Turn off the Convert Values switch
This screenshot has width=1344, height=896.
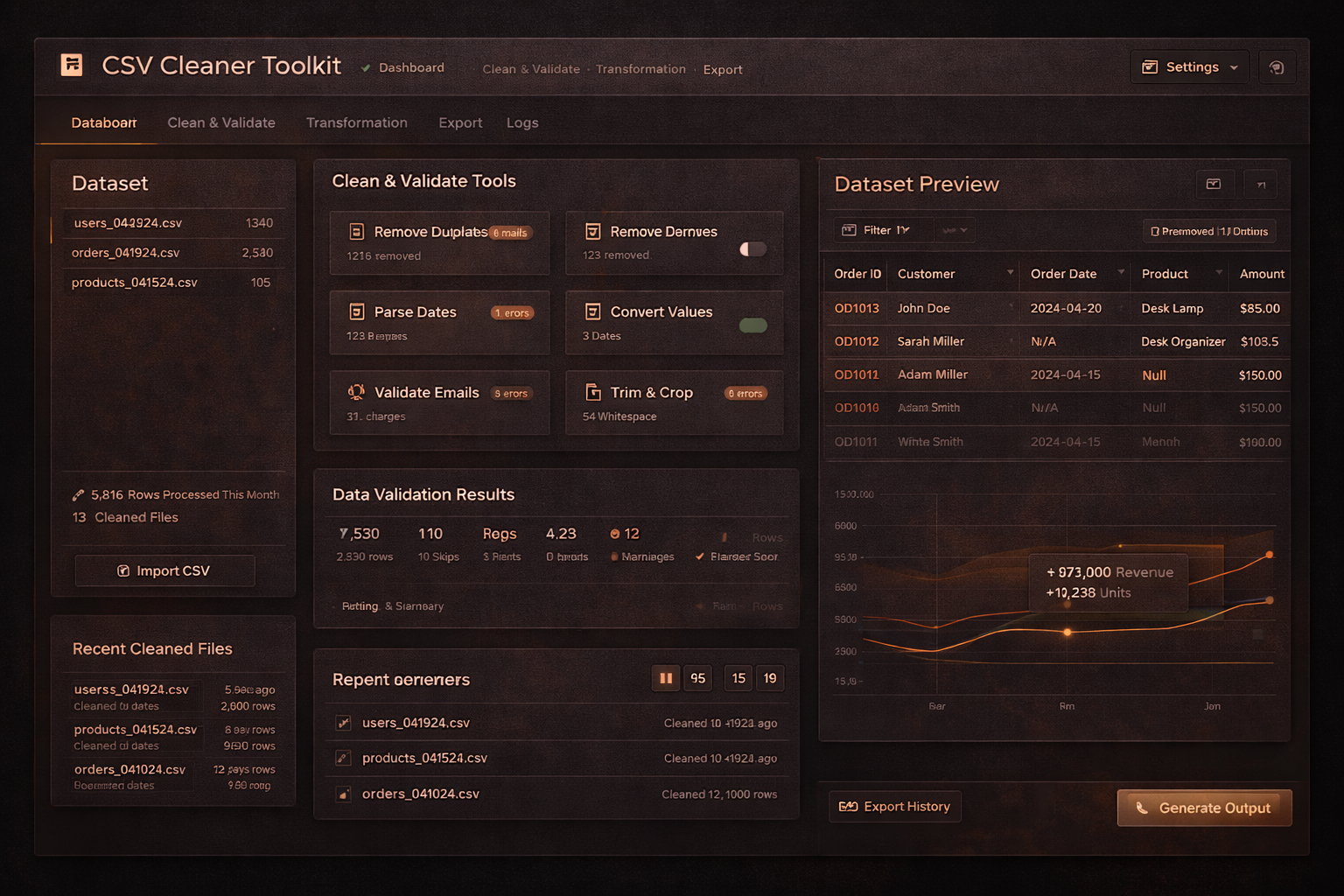(752, 325)
